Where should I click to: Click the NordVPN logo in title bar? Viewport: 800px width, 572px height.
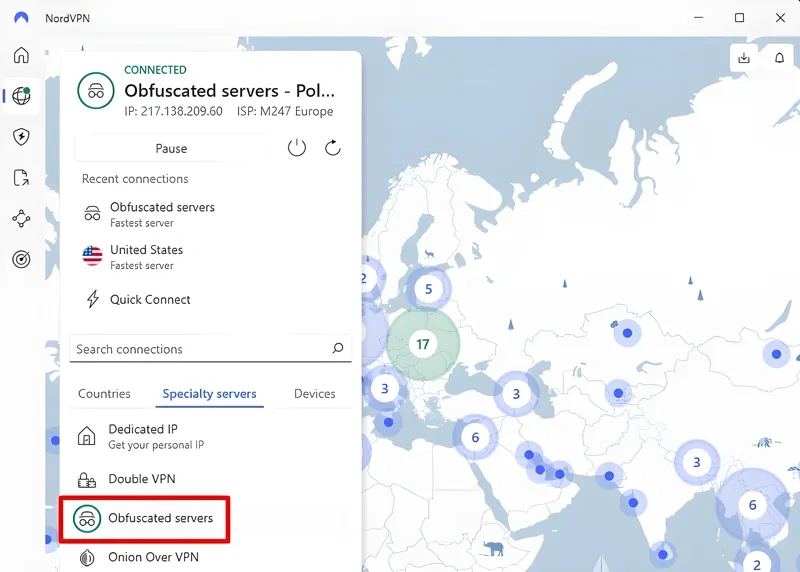click(x=21, y=18)
